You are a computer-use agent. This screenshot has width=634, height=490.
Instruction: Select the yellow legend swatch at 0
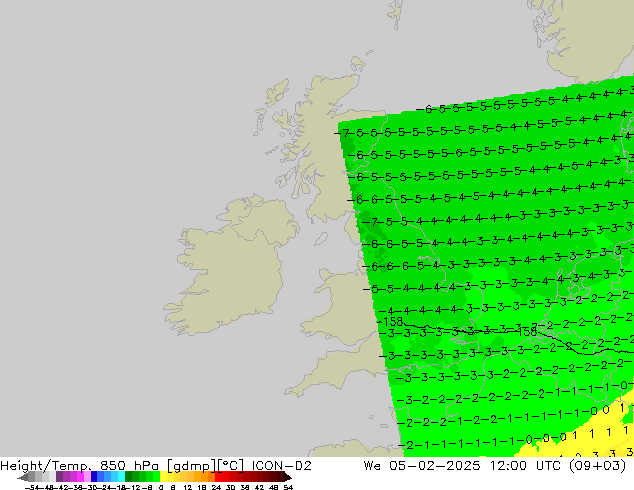click(x=163, y=476)
